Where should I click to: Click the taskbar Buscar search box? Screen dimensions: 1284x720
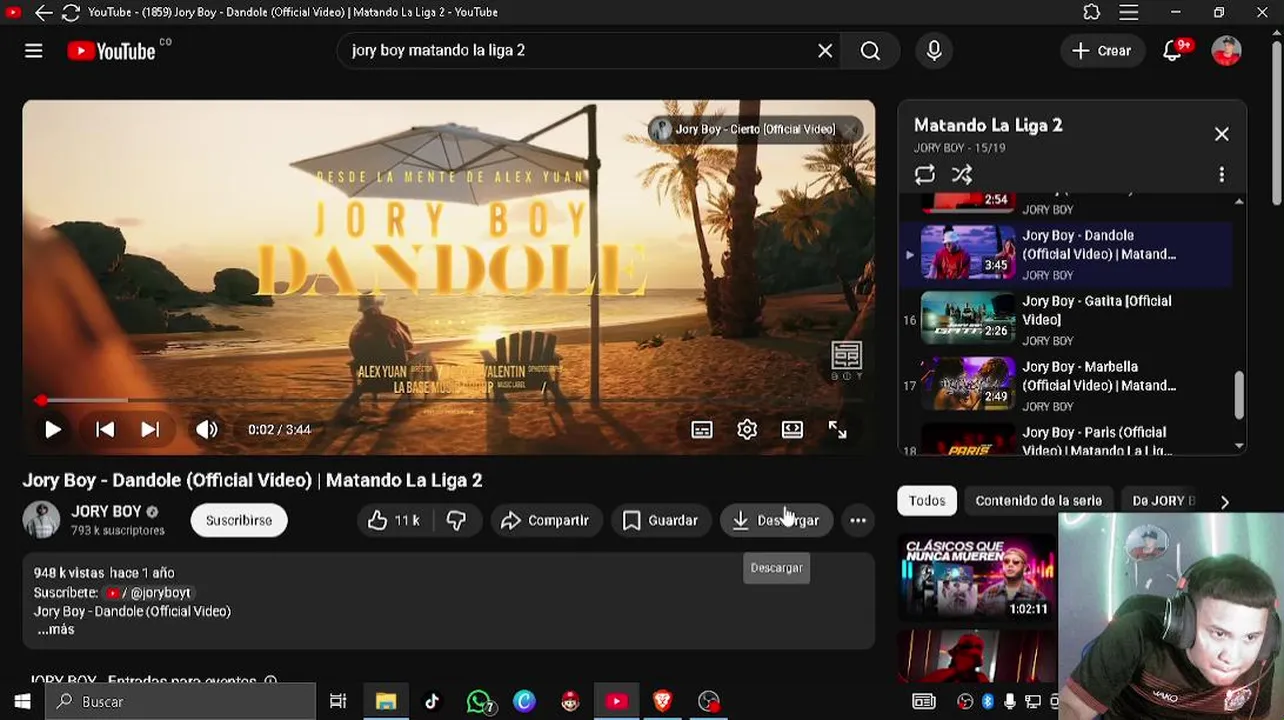tap(181, 701)
